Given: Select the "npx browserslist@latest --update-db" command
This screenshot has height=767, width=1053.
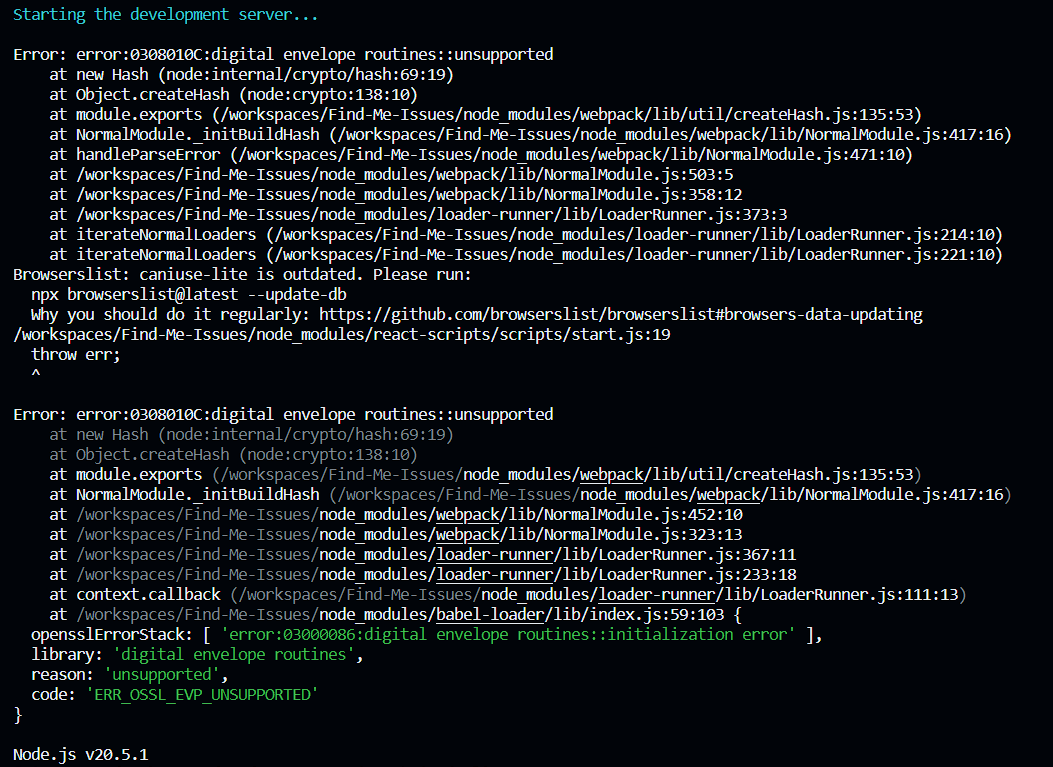Looking at the screenshot, I should click(x=189, y=295).
